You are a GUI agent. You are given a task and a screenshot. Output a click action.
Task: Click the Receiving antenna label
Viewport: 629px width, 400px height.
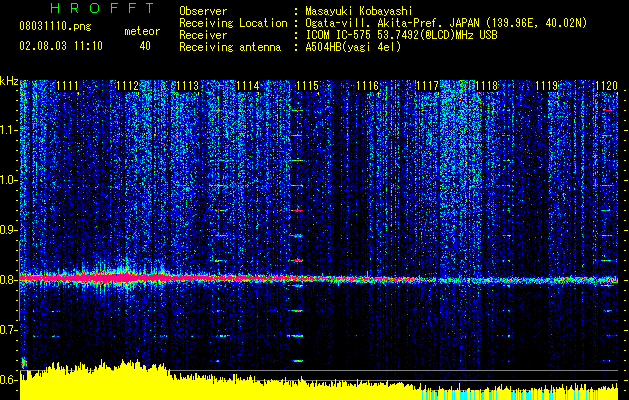pos(230,47)
